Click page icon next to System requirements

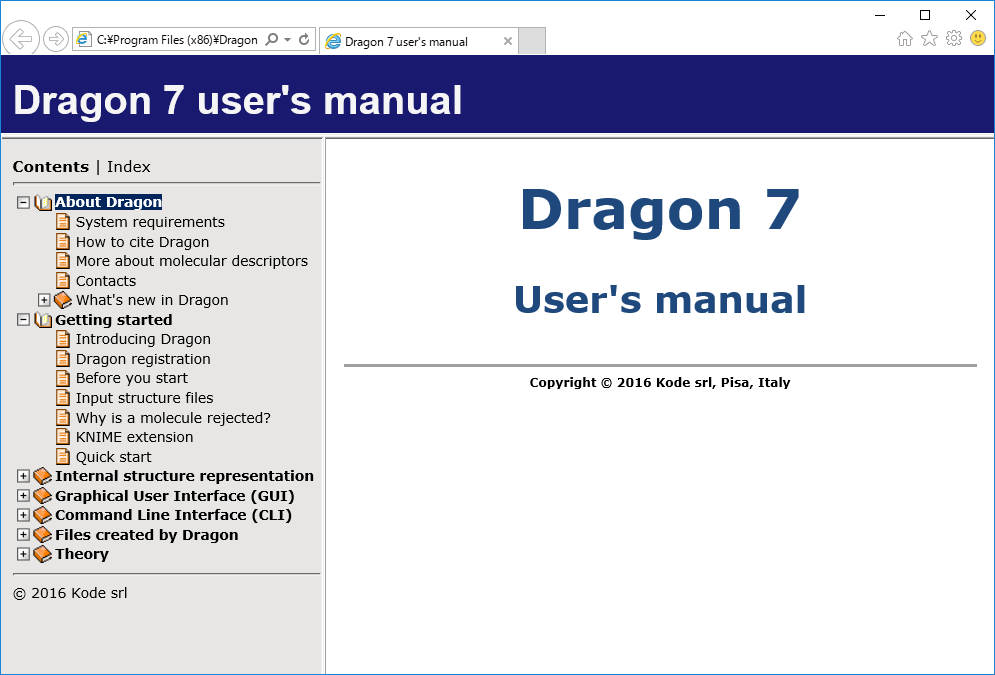pos(63,221)
